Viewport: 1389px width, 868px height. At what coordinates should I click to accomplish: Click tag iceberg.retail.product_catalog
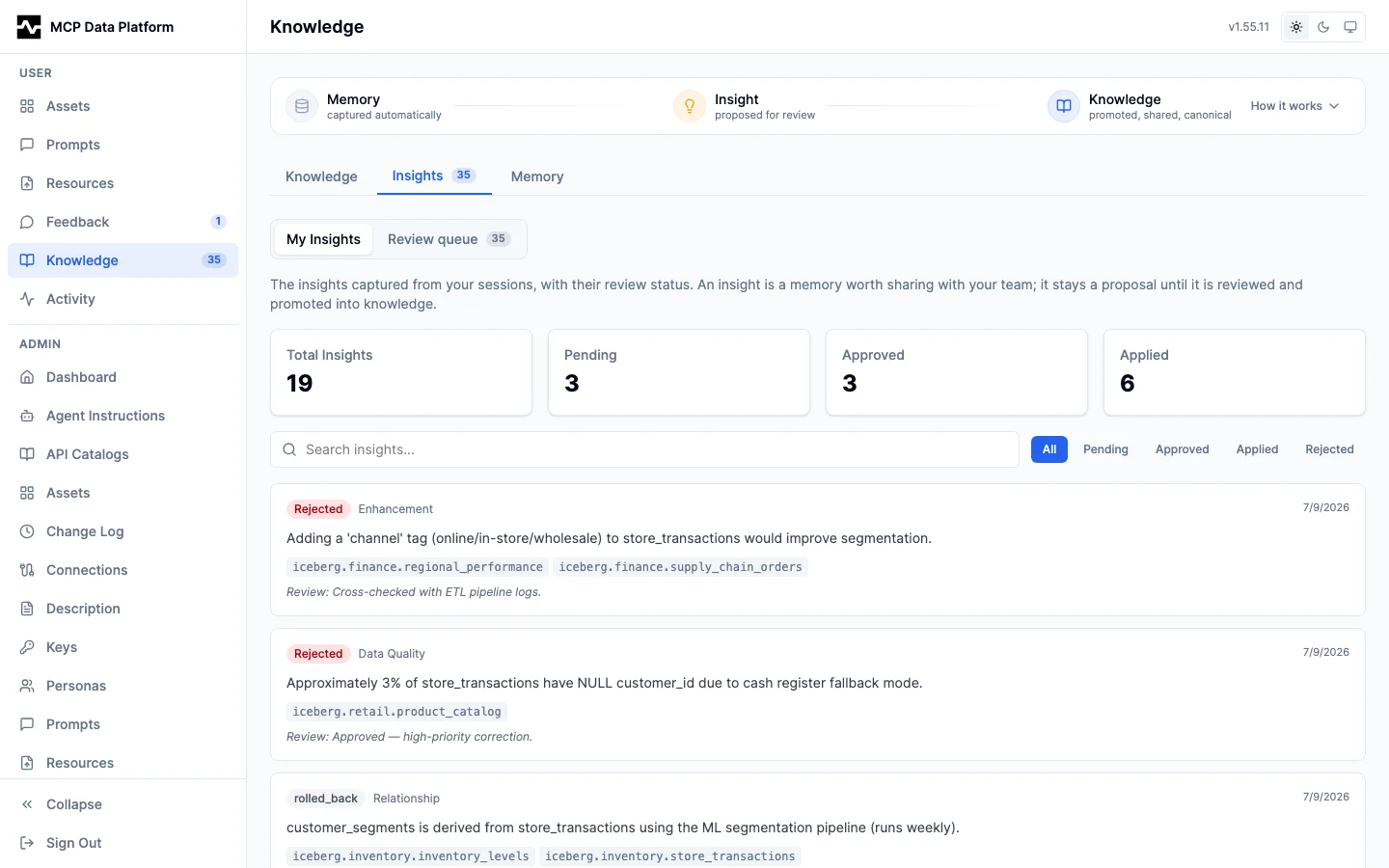coord(396,712)
